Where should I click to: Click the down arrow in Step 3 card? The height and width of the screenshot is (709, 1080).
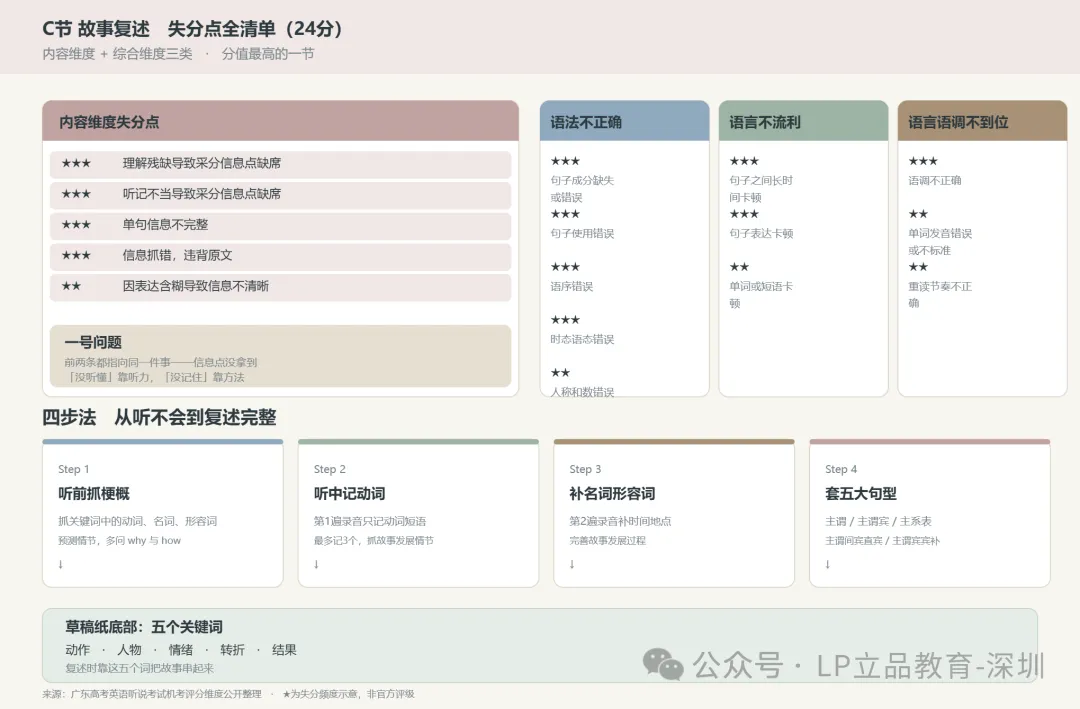[572, 564]
